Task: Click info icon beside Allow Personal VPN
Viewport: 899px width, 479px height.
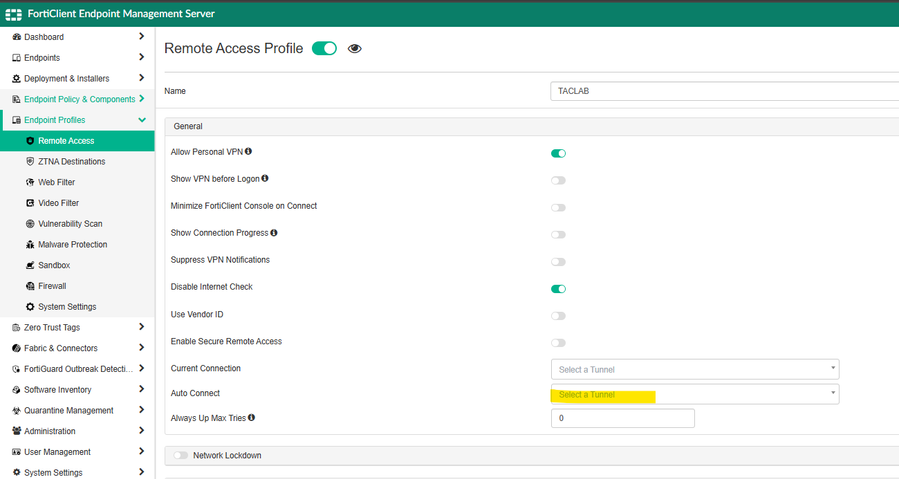Action: coord(248,151)
